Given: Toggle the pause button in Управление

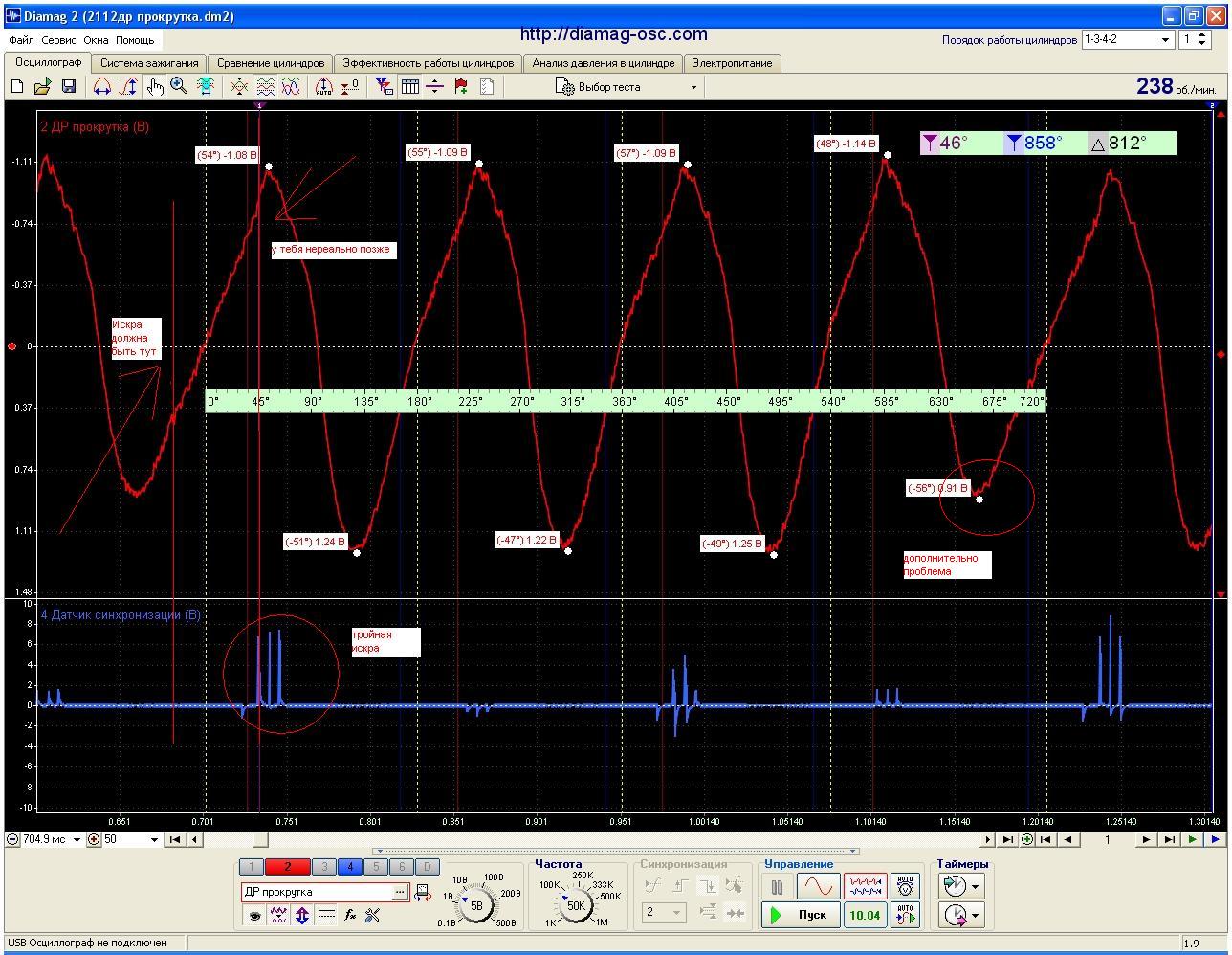Looking at the screenshot, I should [x=777, y=886].
